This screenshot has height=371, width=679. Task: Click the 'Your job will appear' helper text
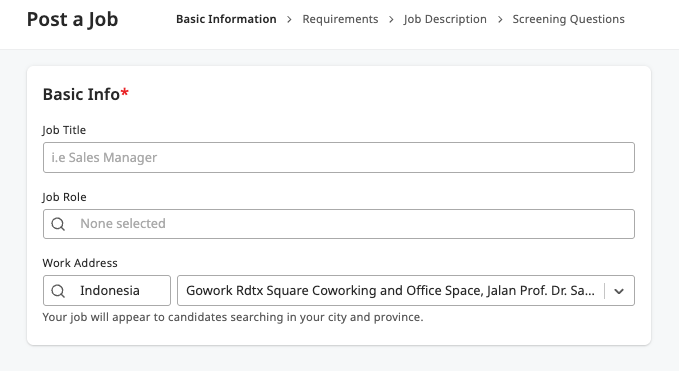(233, 317)
